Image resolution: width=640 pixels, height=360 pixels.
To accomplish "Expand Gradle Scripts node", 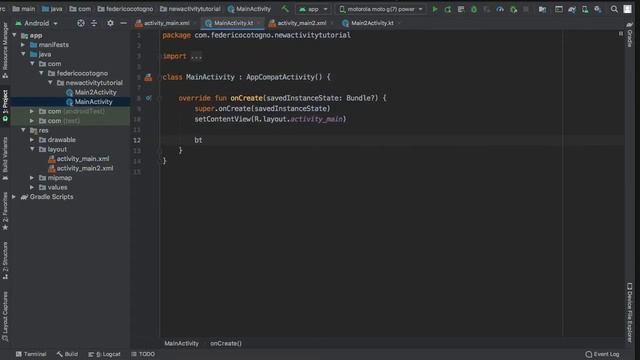I will 14,197.
